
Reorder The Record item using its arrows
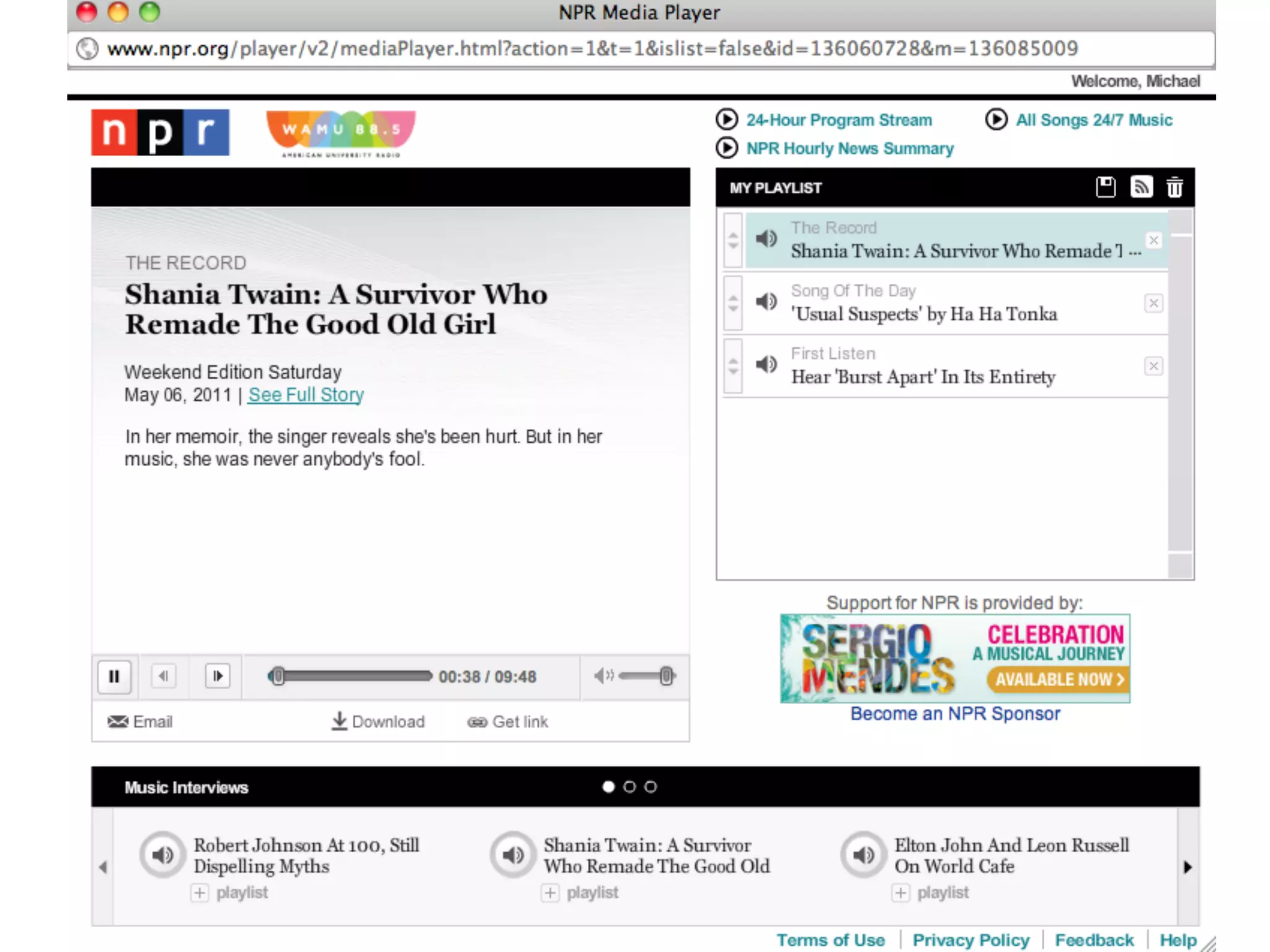(x=733, y=240)
